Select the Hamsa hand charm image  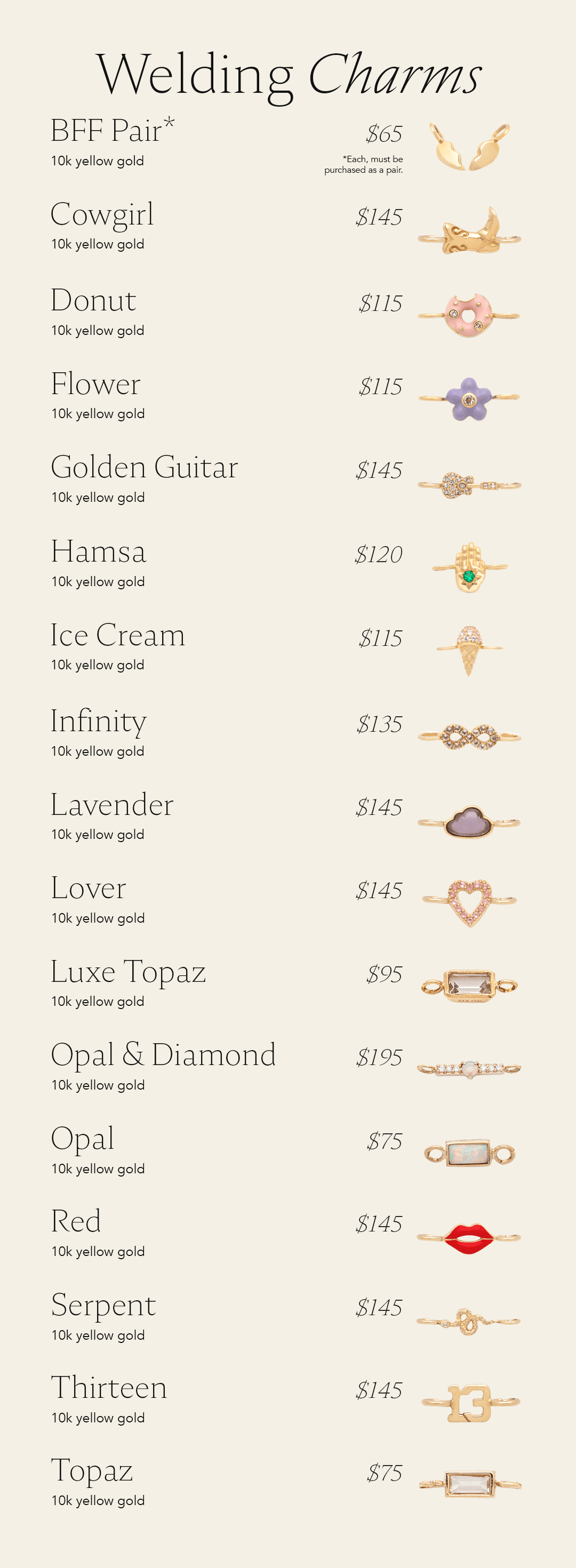[x=469, y=567]
